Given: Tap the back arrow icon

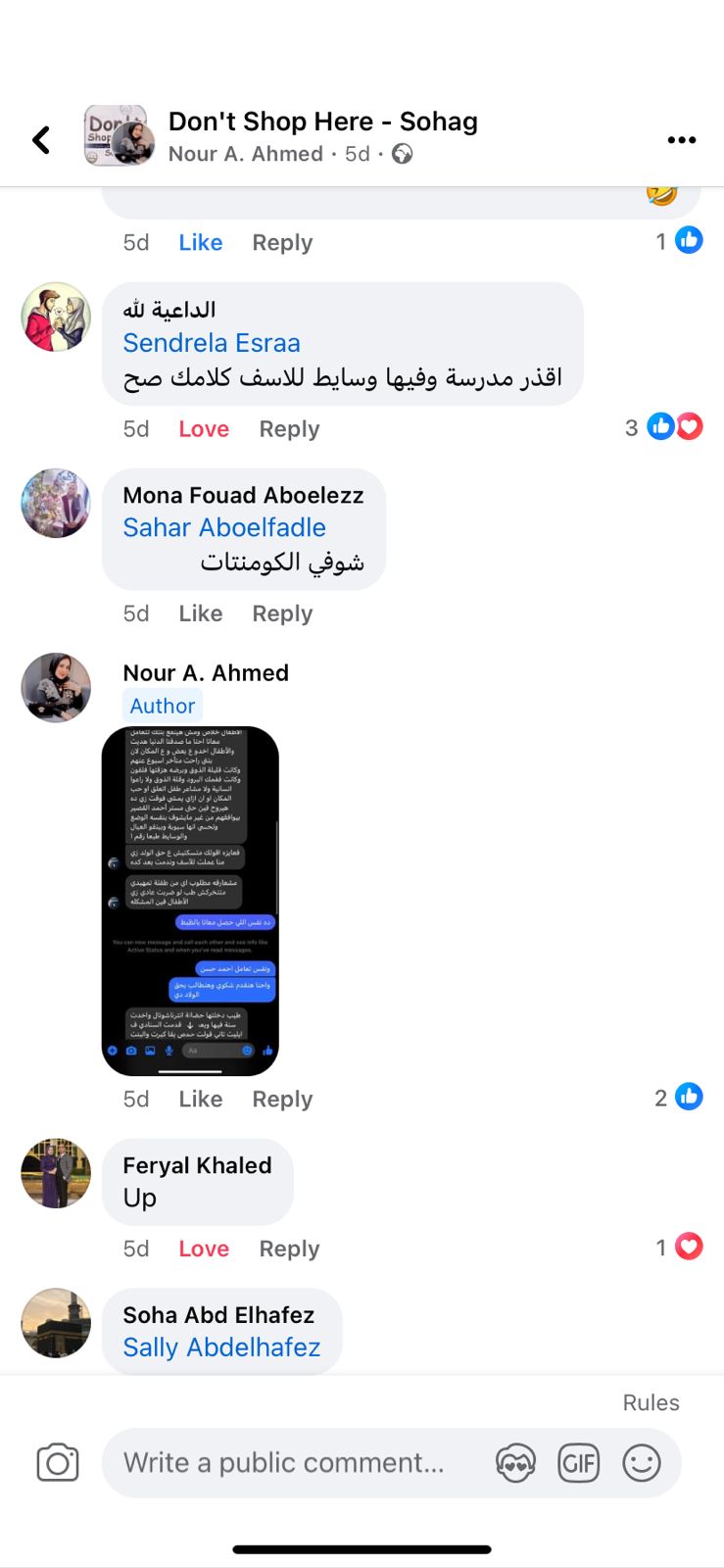Looking at the screenshot, I should point(41,140).
